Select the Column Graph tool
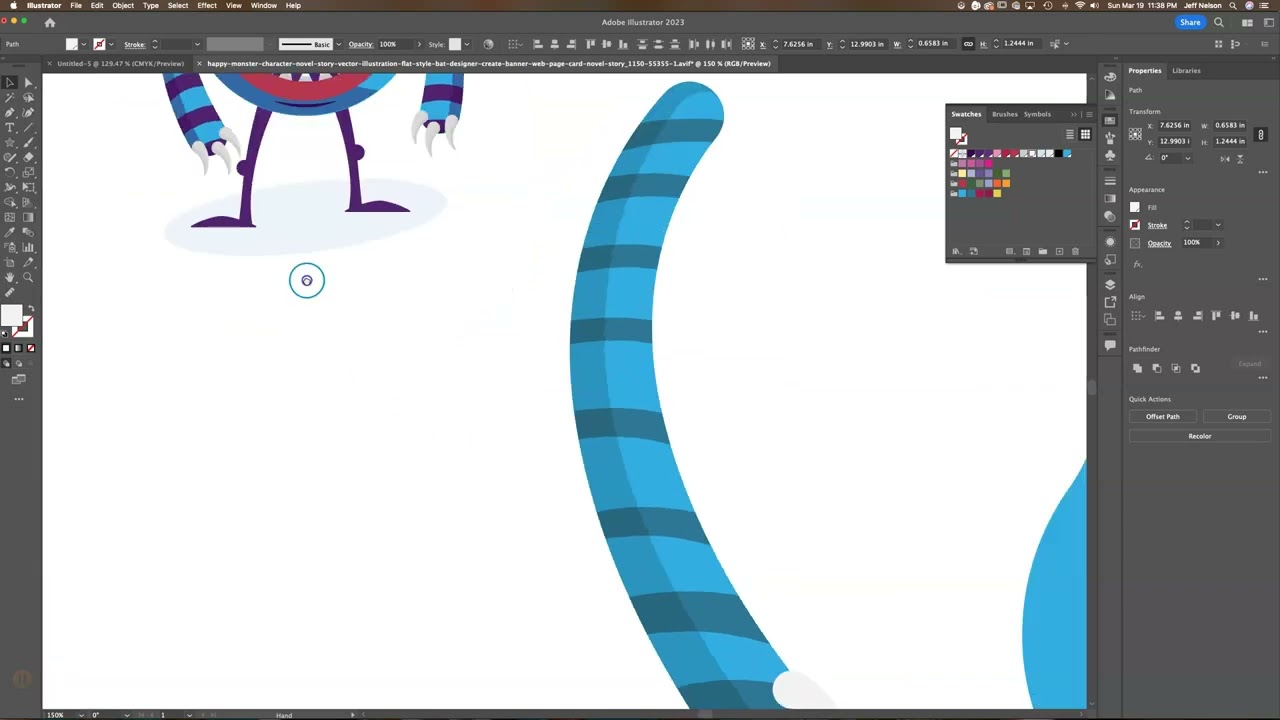The height and width of the screenshot is (720, 1280). (28, 248)
